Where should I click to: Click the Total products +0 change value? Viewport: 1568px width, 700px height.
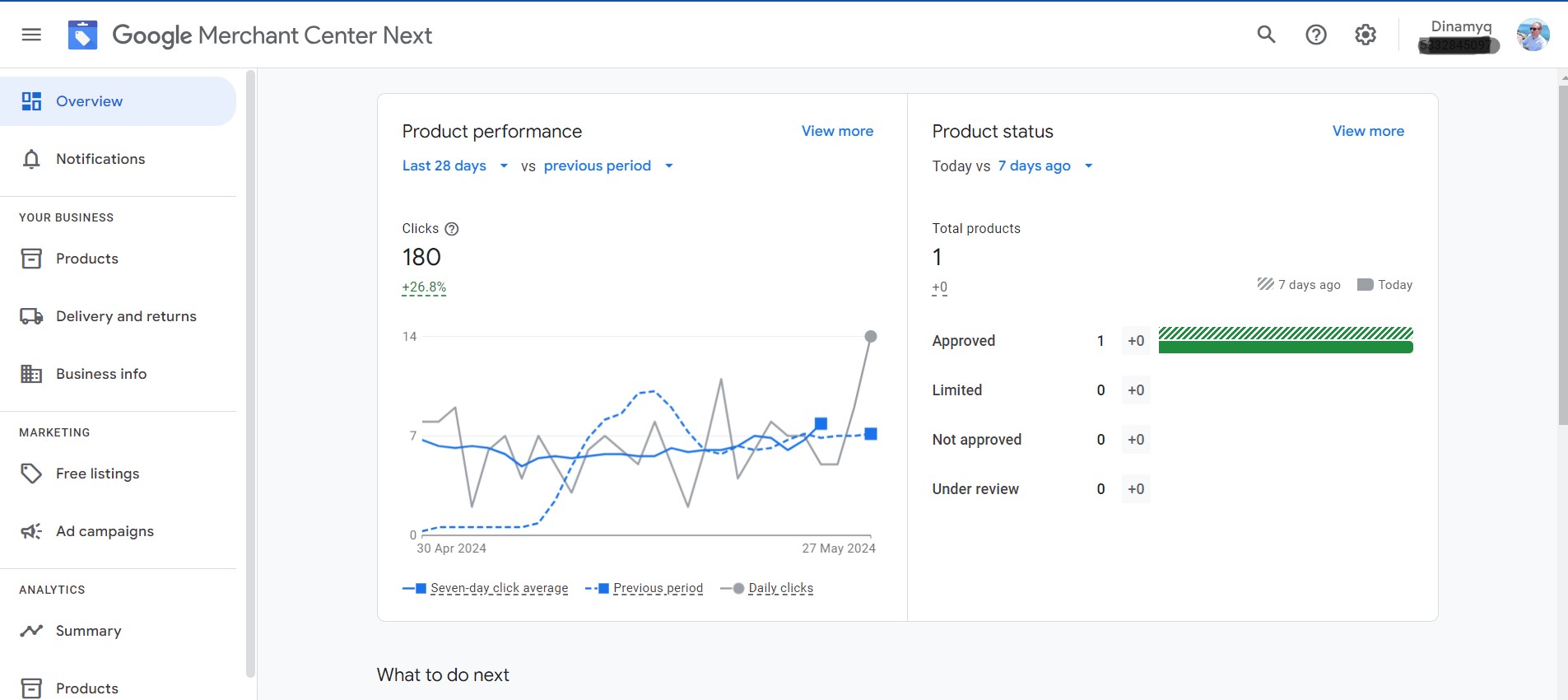click(x=939, y=287)
